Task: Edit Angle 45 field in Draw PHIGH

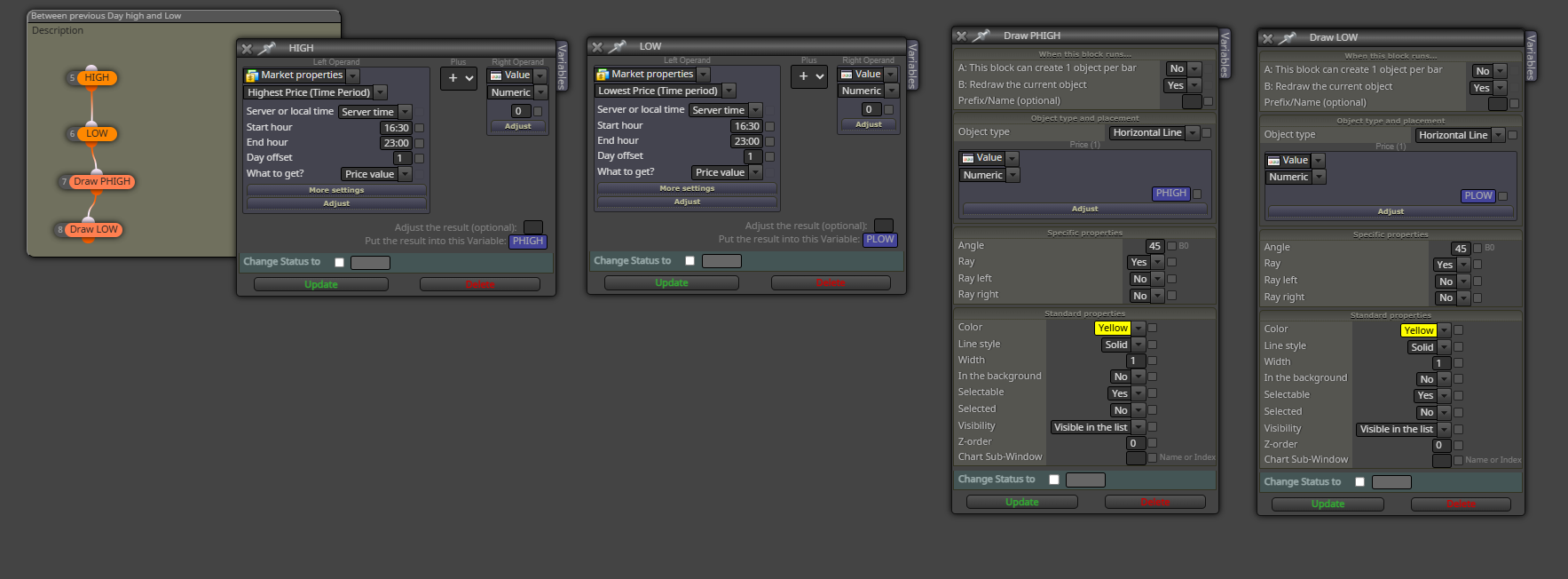Action: (x=1154, y=246)
